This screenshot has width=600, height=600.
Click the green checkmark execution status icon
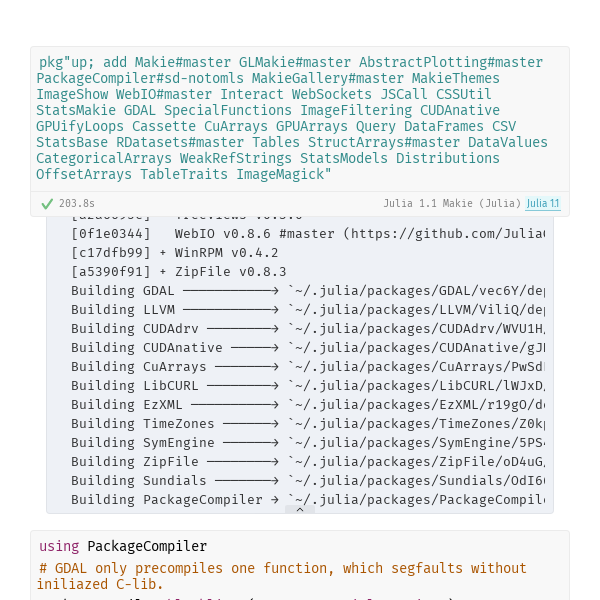[x=47, y=204]
